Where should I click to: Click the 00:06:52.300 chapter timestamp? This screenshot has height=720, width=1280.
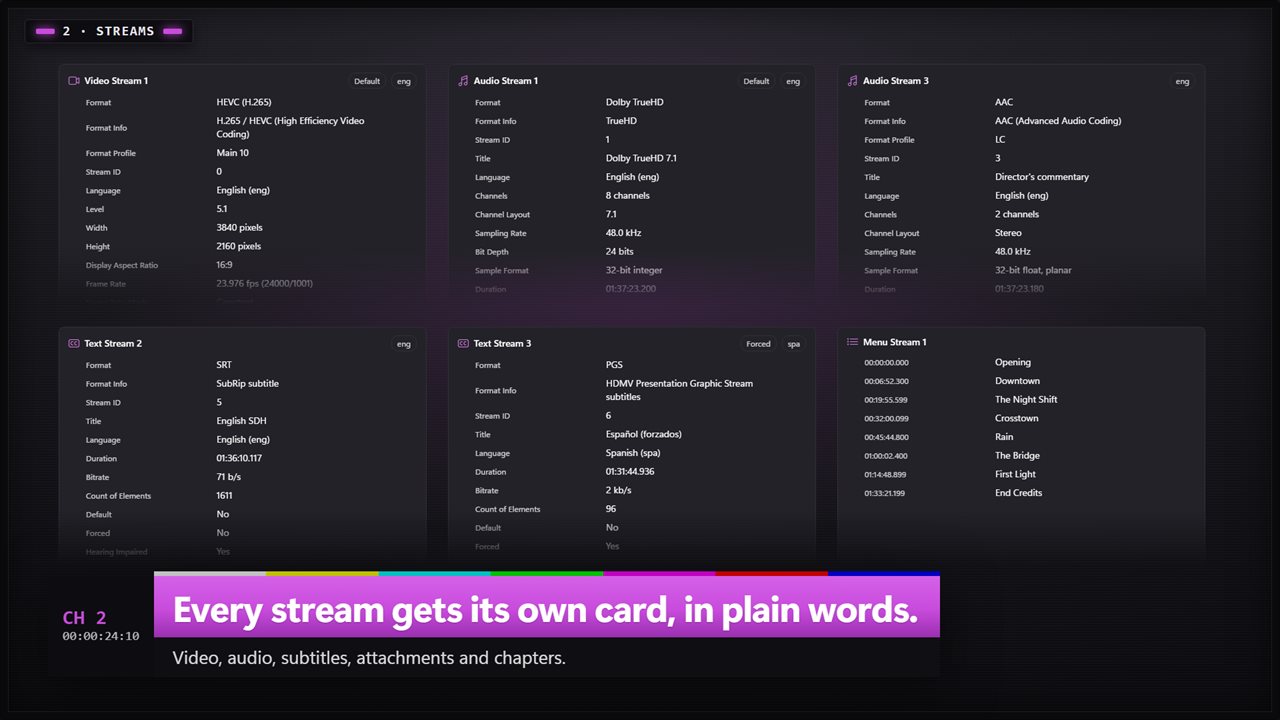886,381
